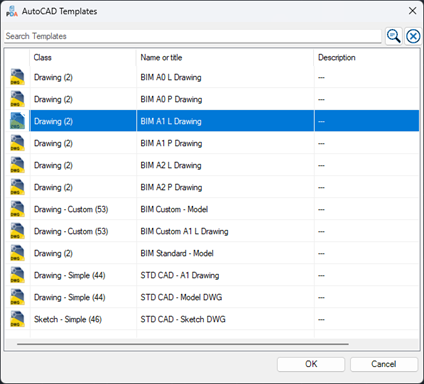Click DWG icon for BIM A1 L Drawing
Viewport: 424px width, 384px height.
point(17,121)
